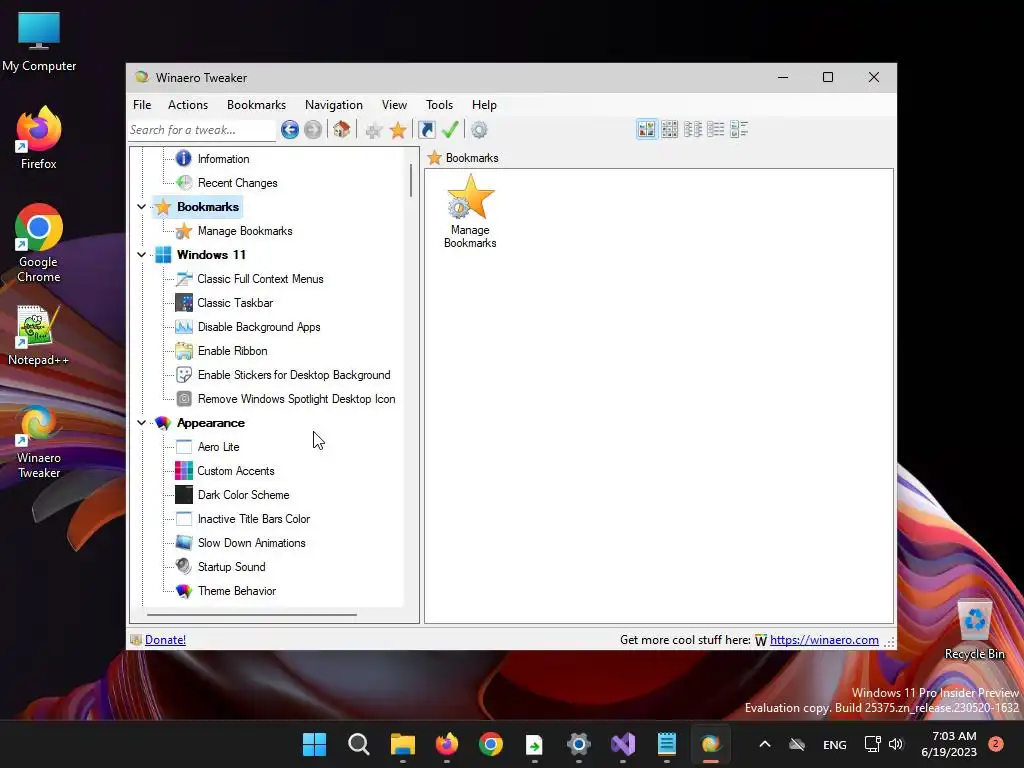The width and height of the screenshot is (1024, 768).
Task: Click the shortcut arrow toolbar icon
Action: 426,130
